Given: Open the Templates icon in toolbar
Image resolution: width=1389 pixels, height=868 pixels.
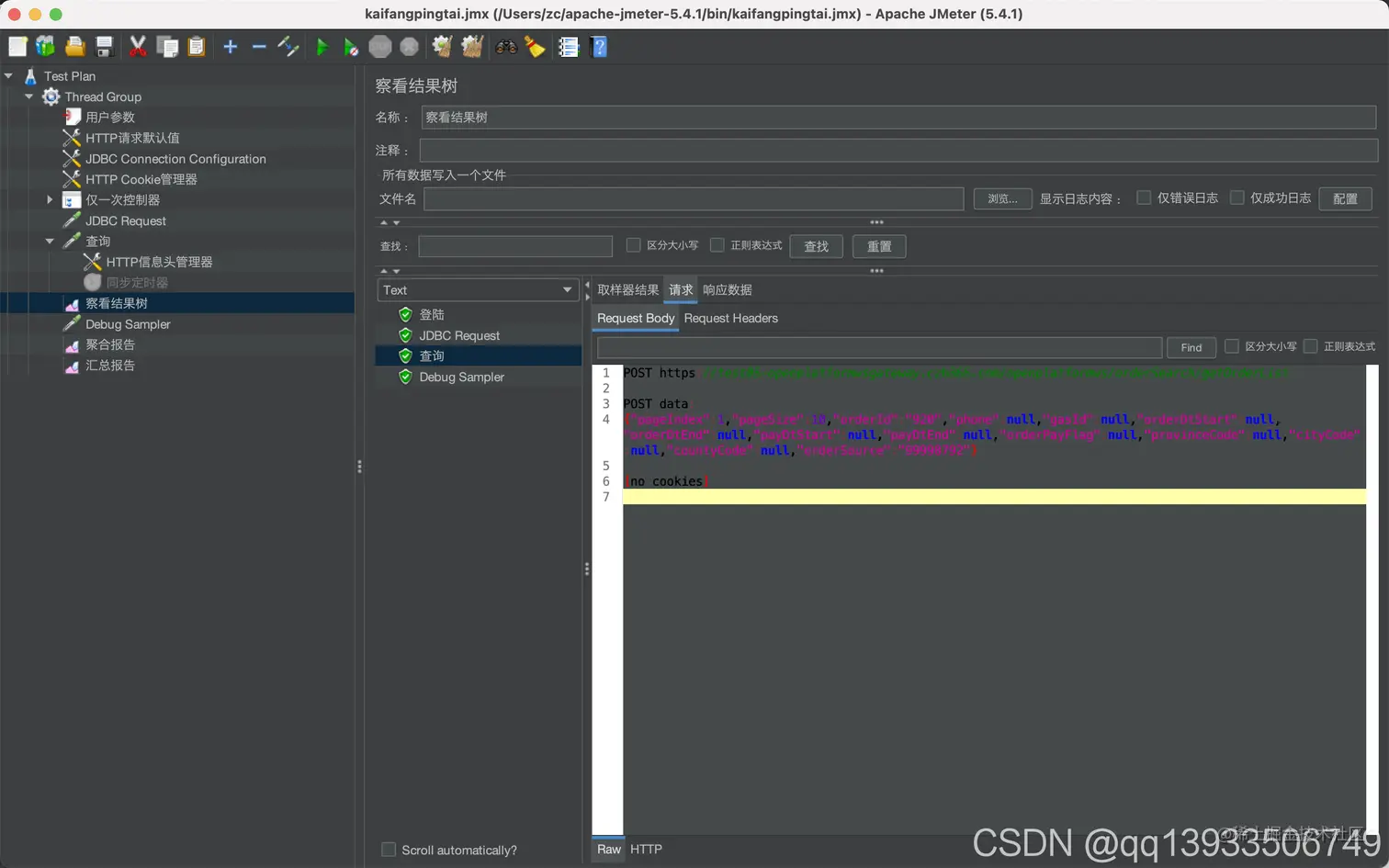Looking at the screenshot, I should tap(45, 46).
